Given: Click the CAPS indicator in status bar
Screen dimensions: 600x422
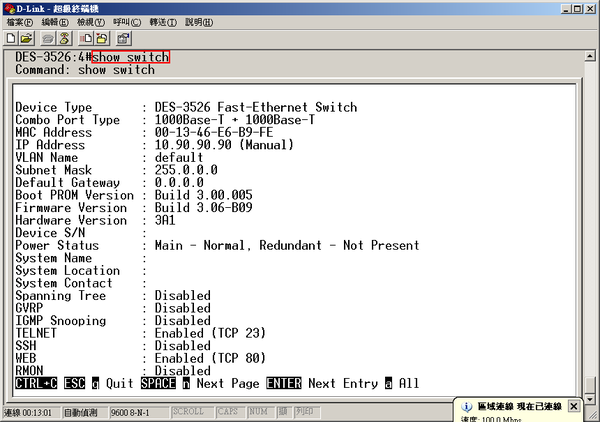Looking at the screenshot, I should (x=227, y=412).
